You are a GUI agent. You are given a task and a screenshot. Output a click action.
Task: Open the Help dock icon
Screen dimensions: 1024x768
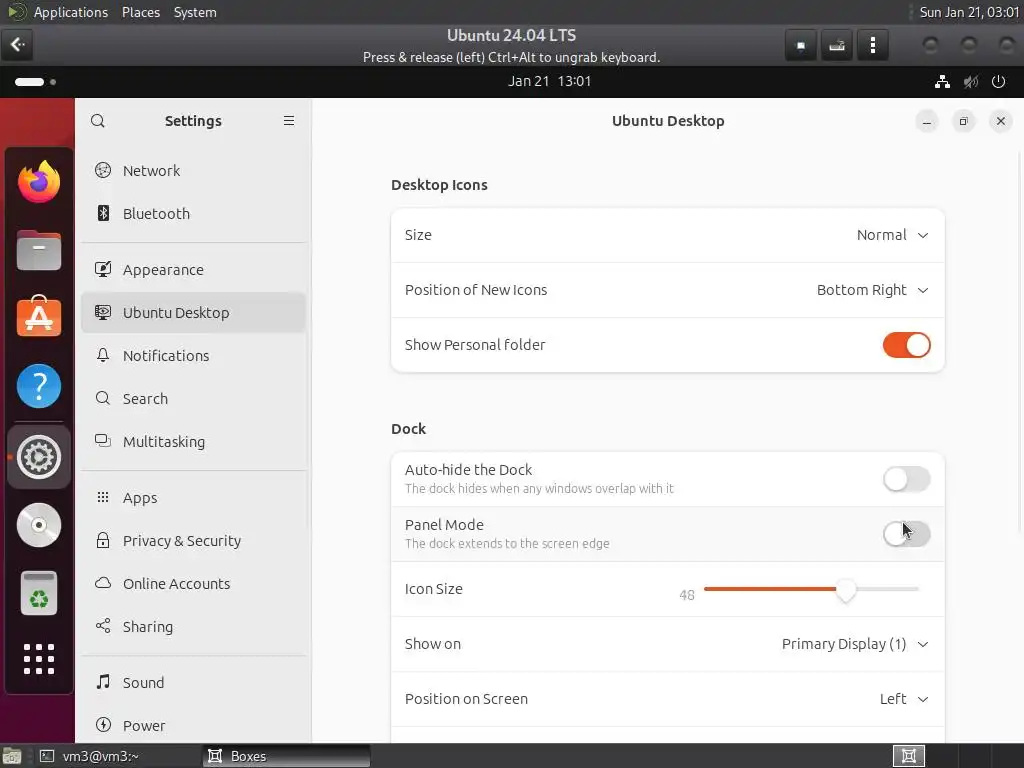(39, 386)
